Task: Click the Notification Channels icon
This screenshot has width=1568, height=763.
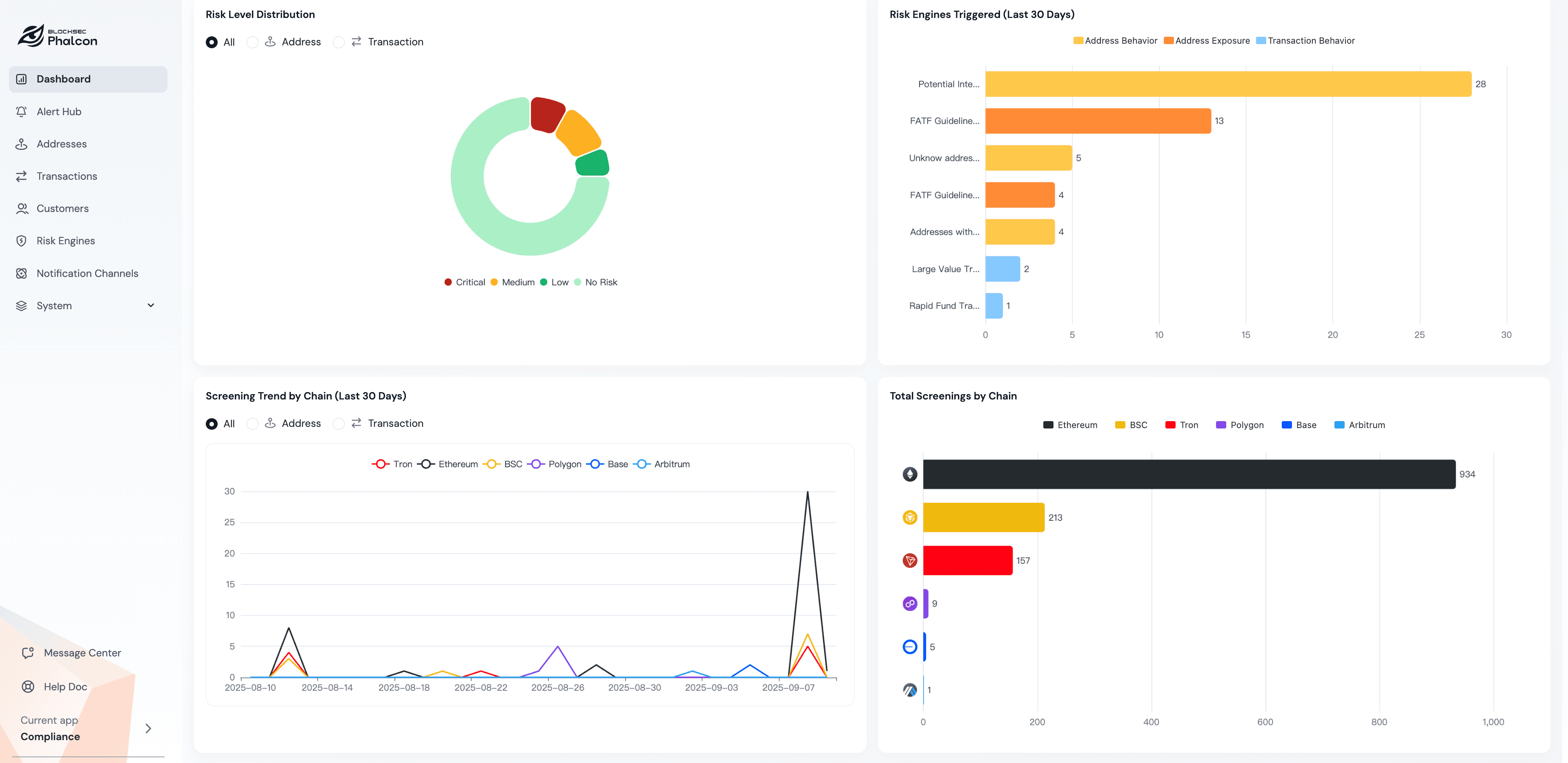Action: [21, 273]
